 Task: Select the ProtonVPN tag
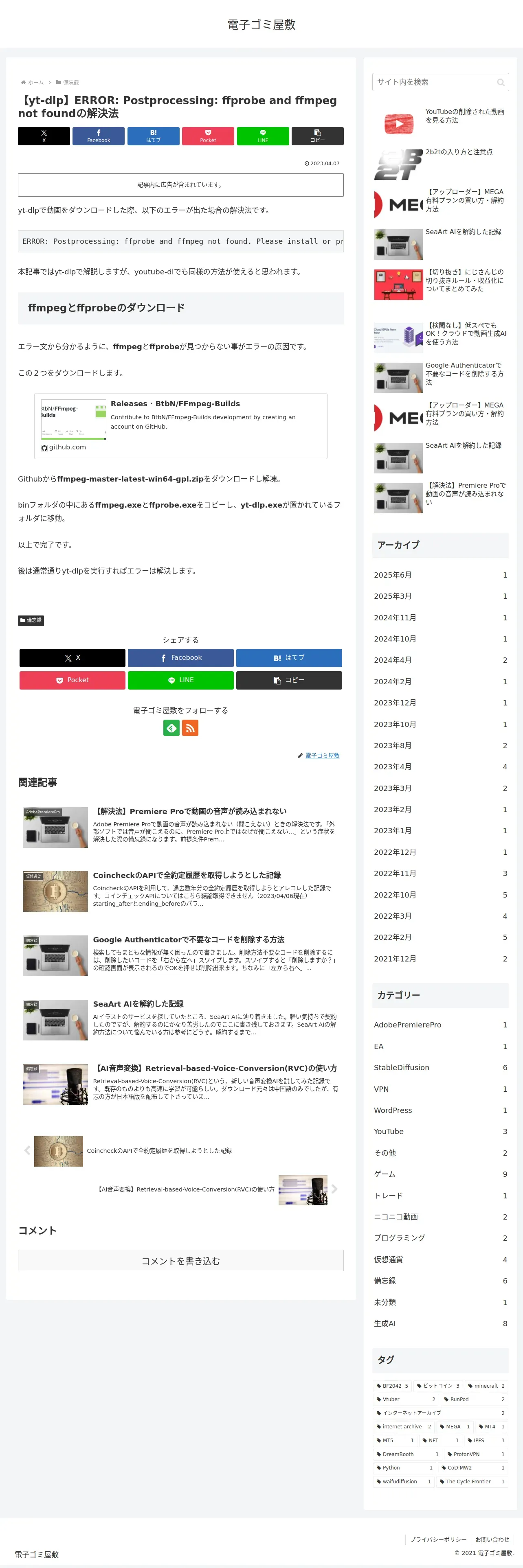click(x=476, y=1454)
